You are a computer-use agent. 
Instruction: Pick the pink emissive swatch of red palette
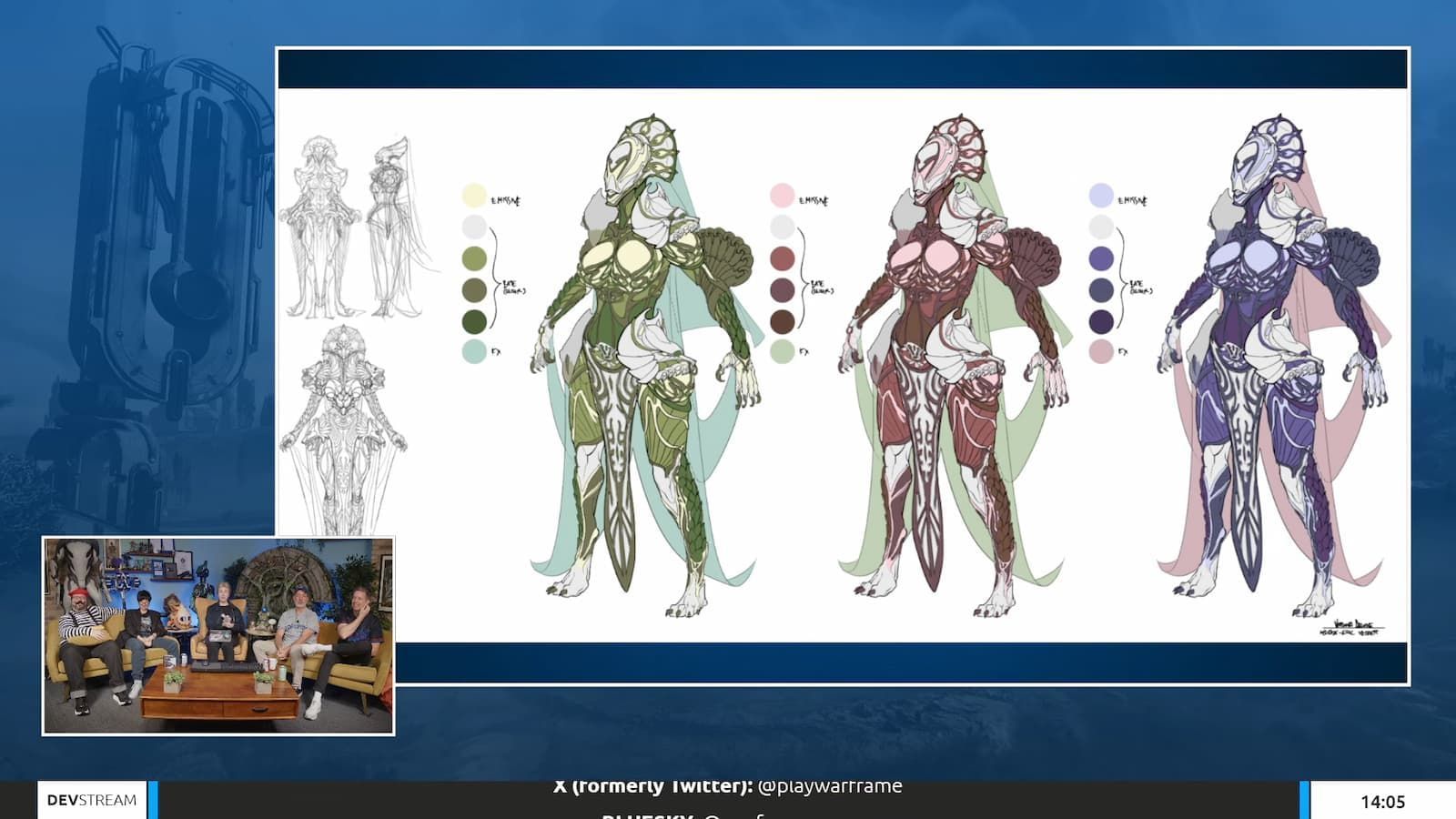coord(783,196)
